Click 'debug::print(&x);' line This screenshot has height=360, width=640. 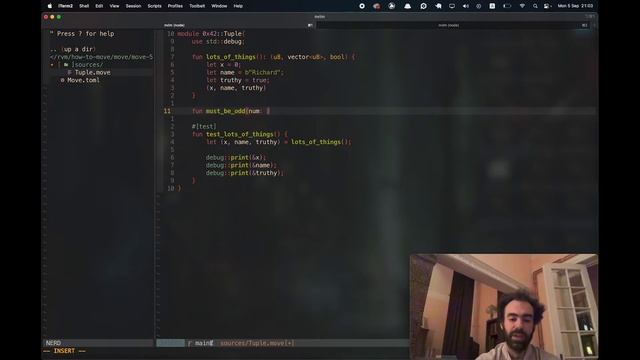click(x=236, y=158)
